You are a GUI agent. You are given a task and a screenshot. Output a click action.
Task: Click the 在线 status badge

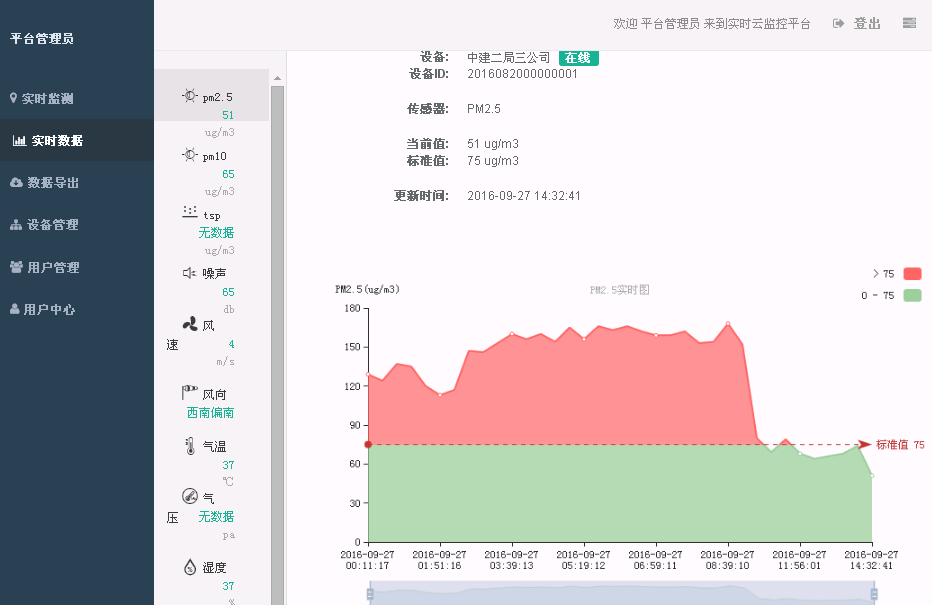tap(578, 58)
